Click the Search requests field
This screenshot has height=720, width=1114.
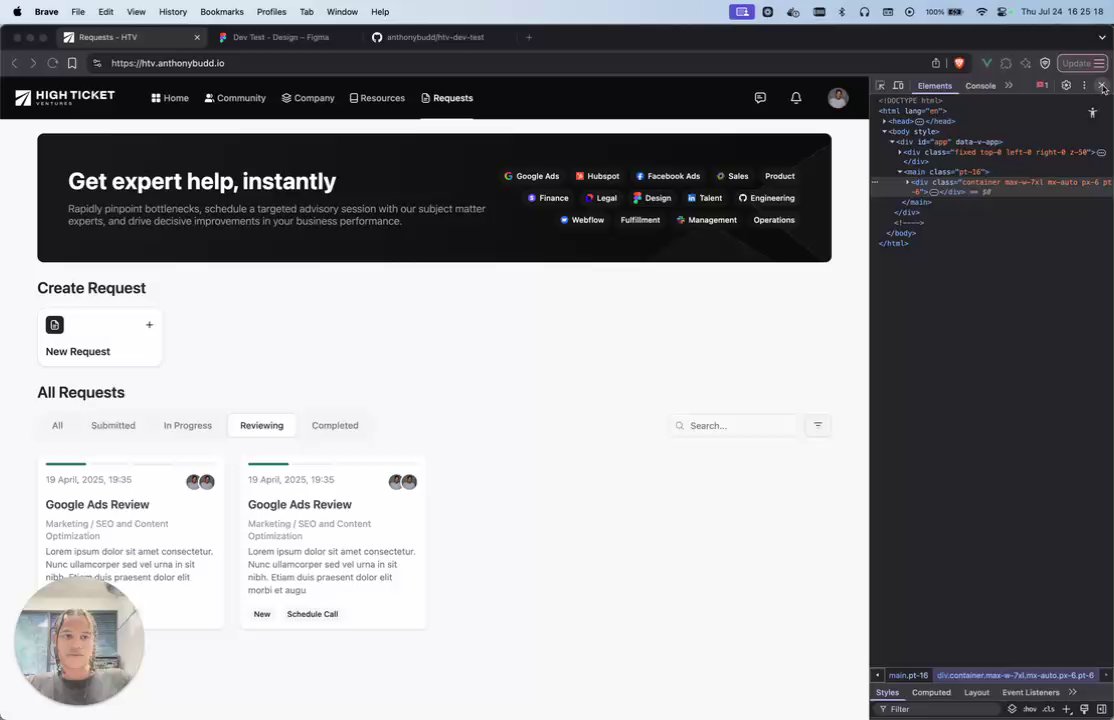tap(734, 426)
